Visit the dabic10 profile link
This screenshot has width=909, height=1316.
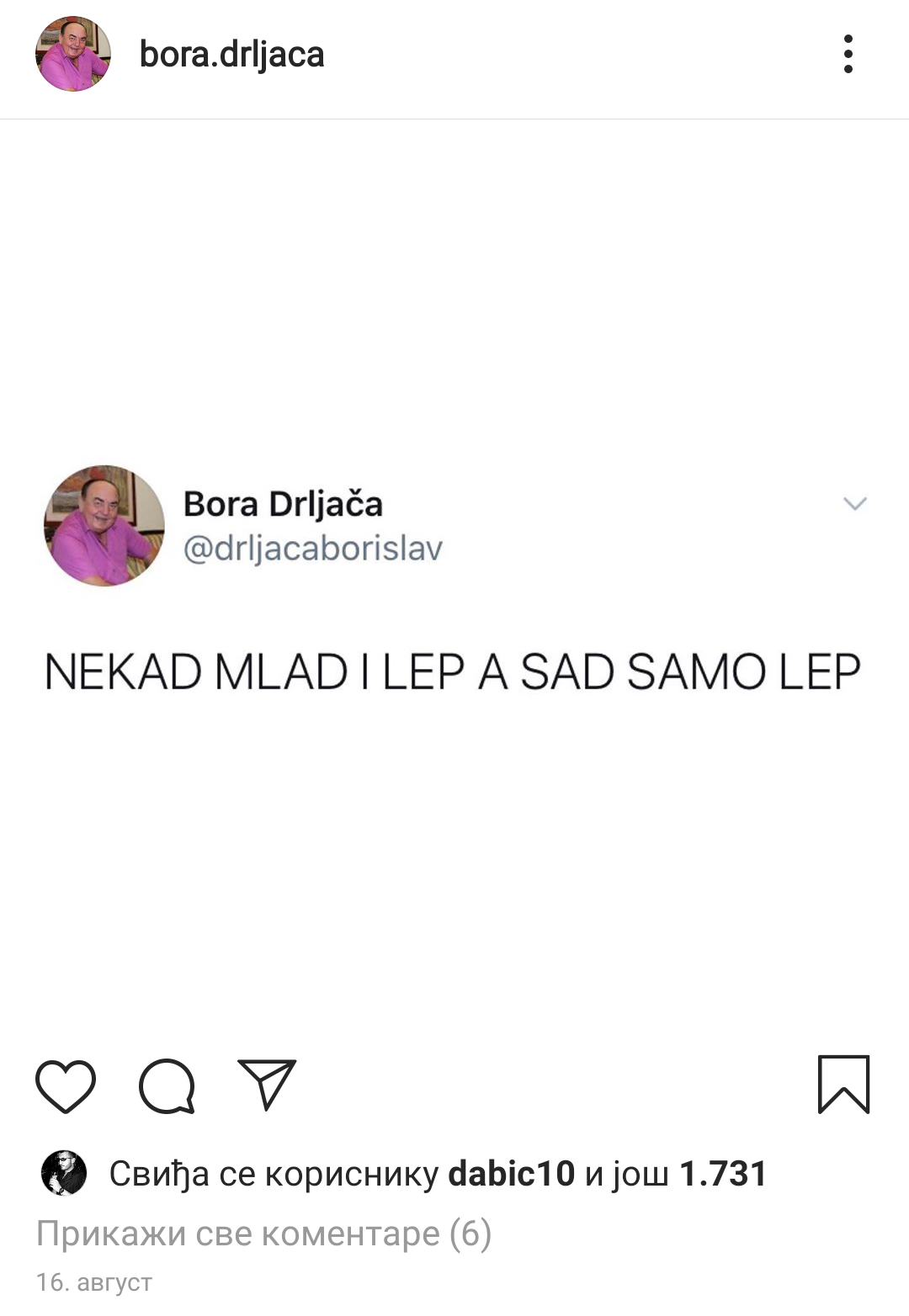pyautogui.click(x=511, y=1174)
